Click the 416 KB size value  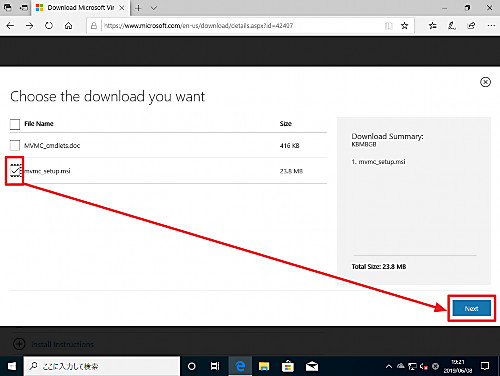[289, 146]
